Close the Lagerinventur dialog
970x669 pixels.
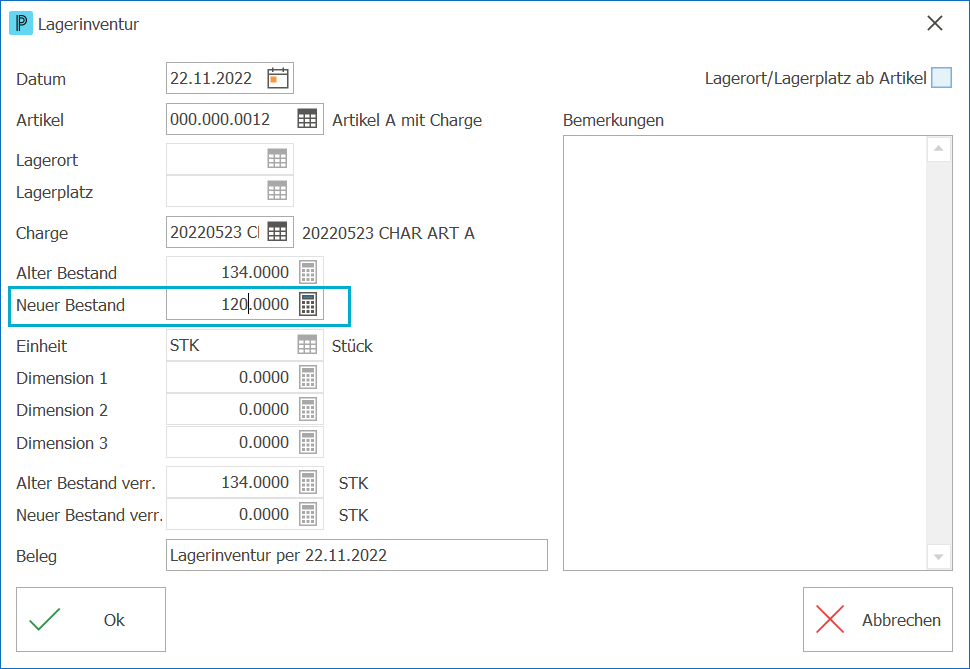click(935, 24)
